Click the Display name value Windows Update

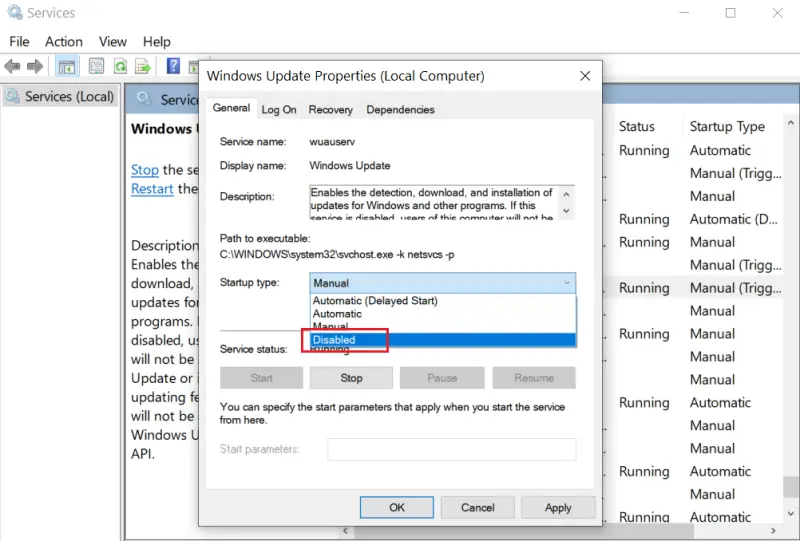349,166
